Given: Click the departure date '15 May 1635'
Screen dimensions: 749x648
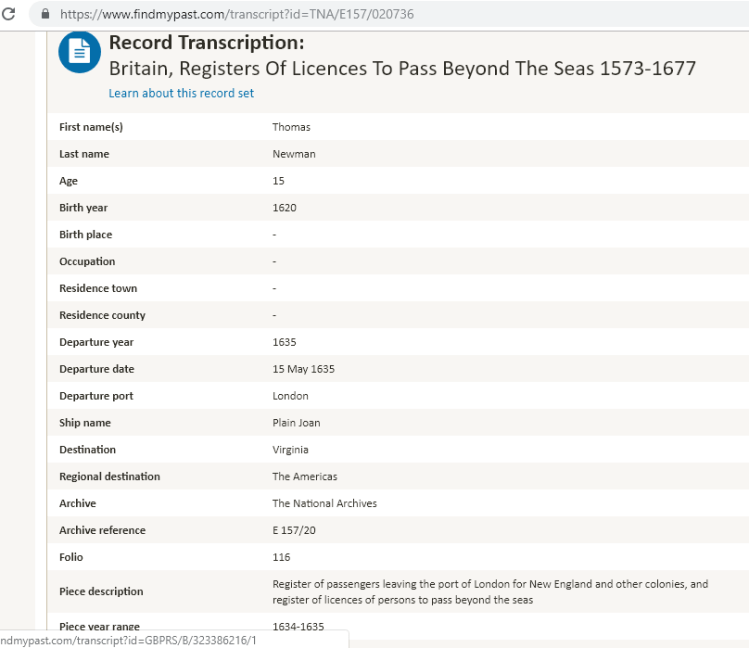Looking at the screenshot, I should 303,369.
